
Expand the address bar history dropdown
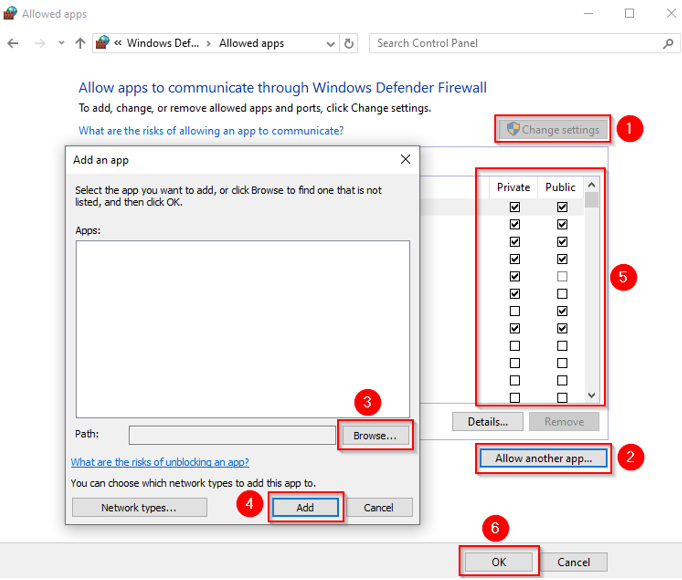click(x=329, y=44)
